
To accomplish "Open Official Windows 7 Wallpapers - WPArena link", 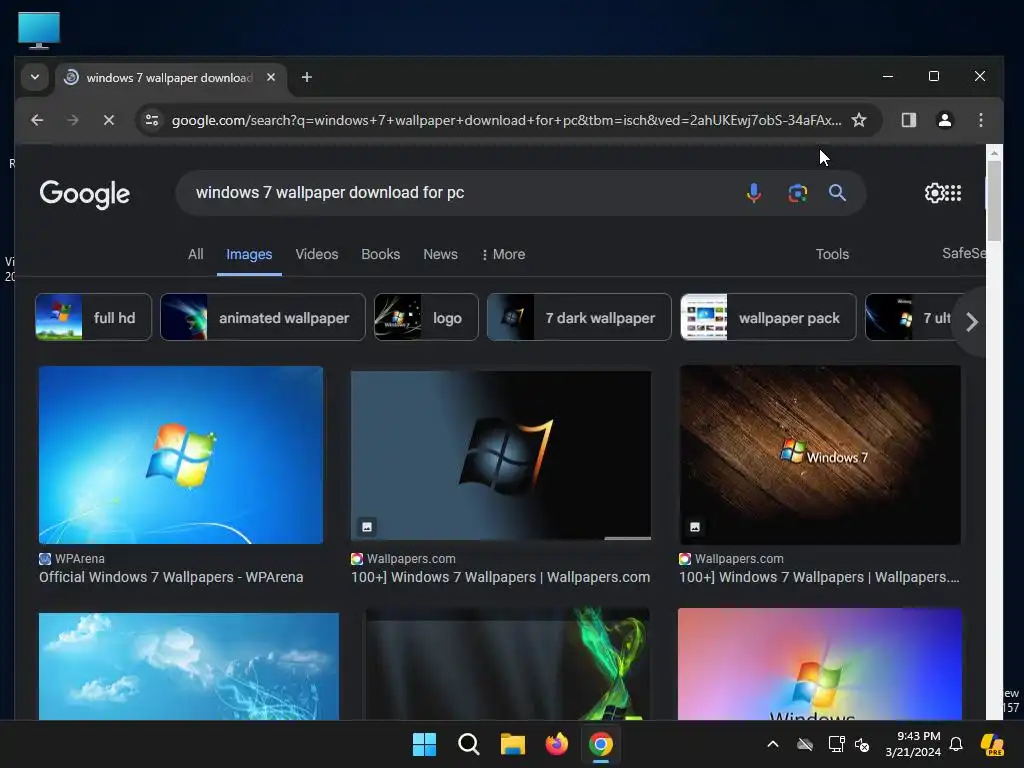I will click(x=171, y=577).
